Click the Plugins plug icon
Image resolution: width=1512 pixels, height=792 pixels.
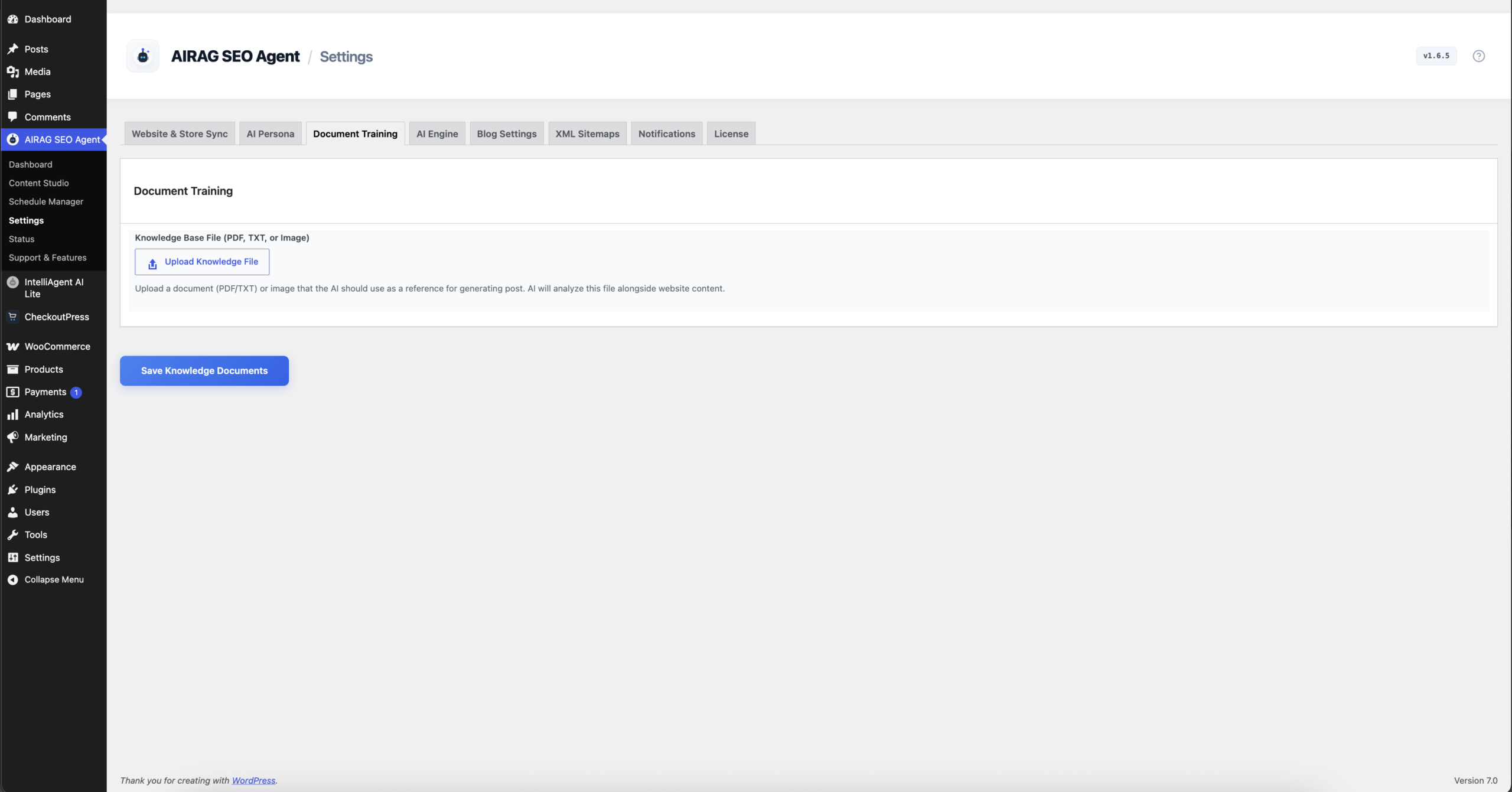tap(12, 490)
